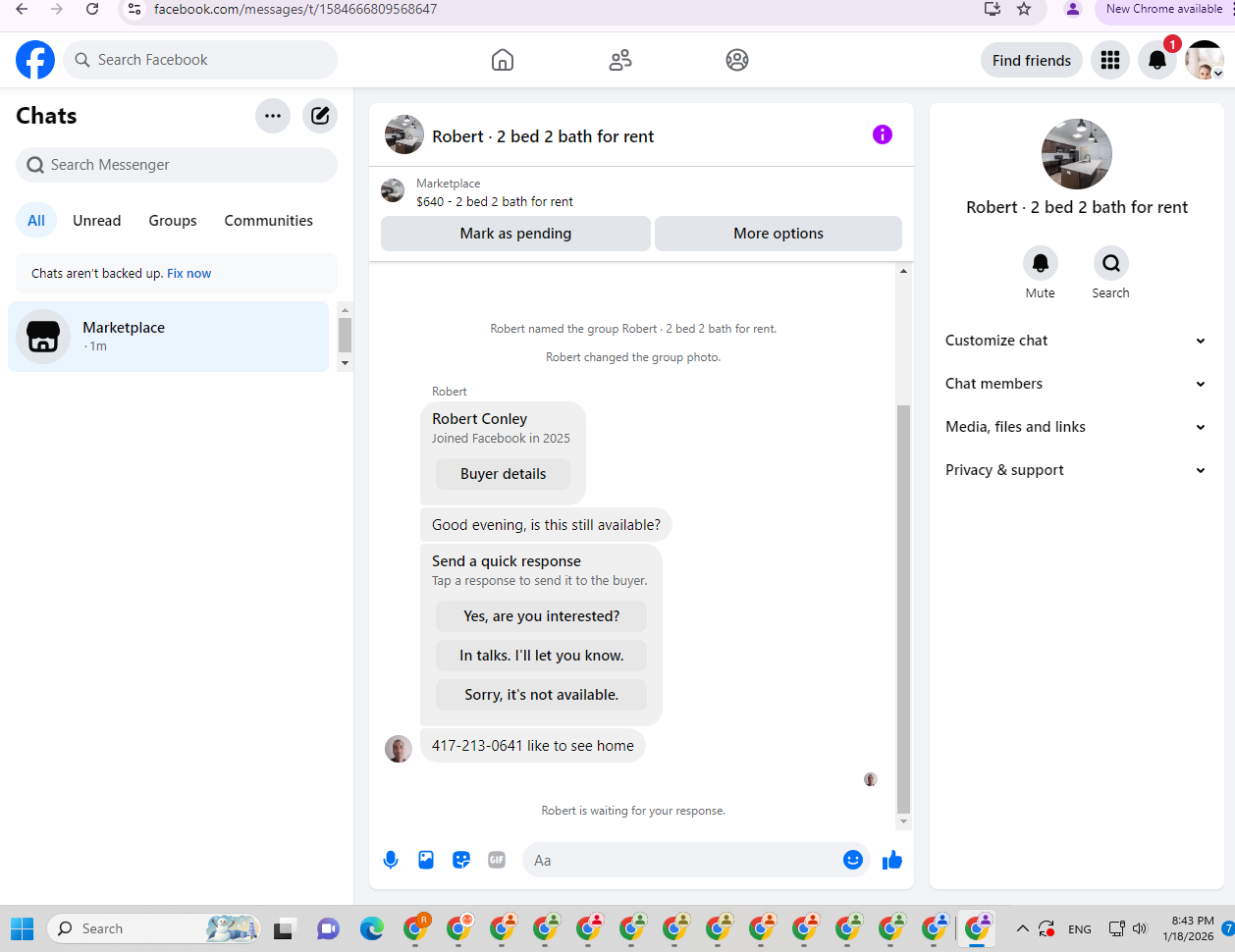Click the Fix now link
The height and width of the screenshot is (952, 1235).
point(189,274)
